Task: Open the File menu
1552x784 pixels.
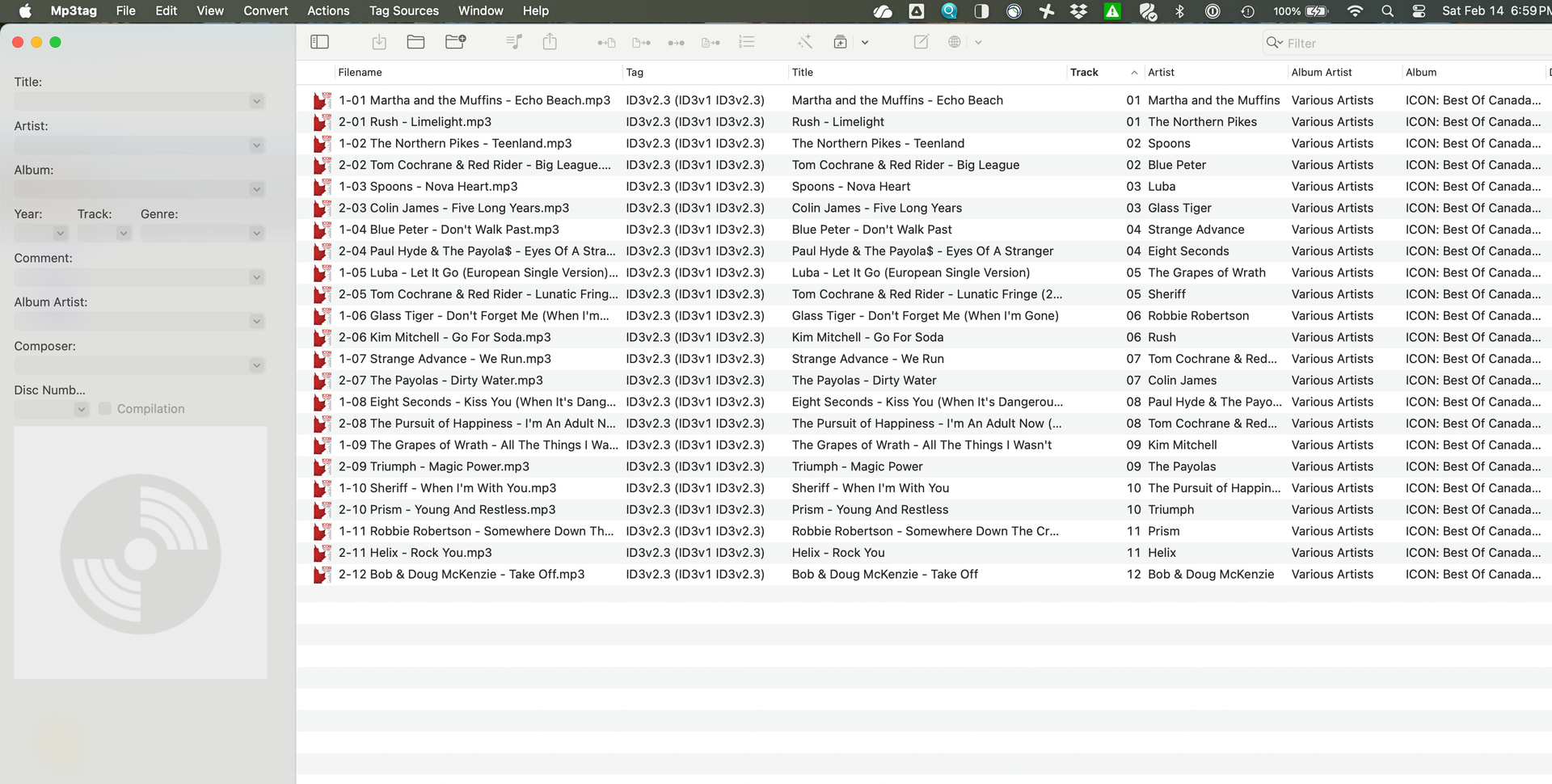Action: click(x=125, y=11)
